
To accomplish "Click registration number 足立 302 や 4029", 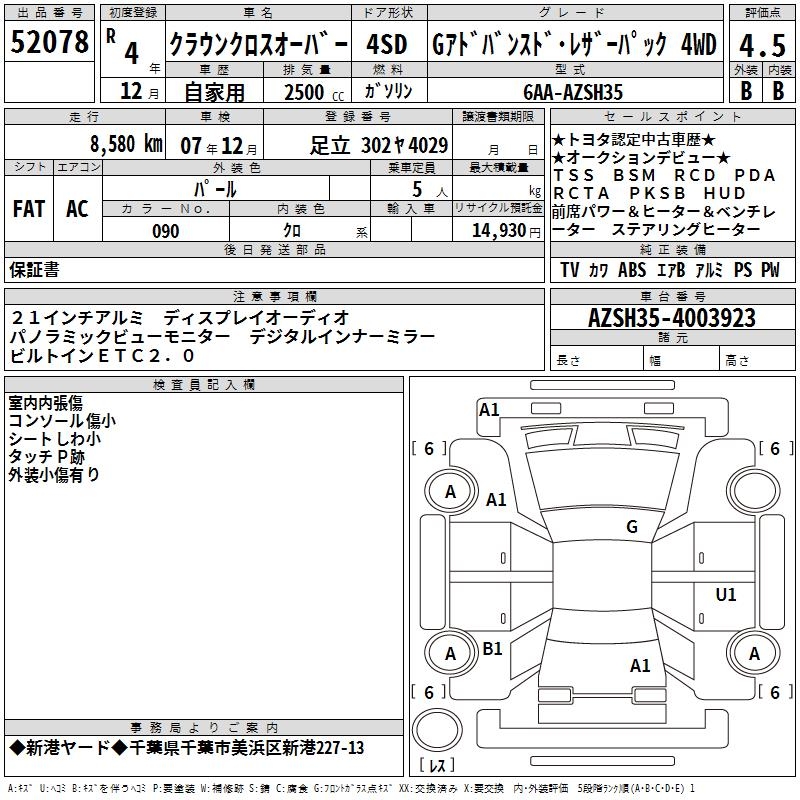I will pos(379,145).
